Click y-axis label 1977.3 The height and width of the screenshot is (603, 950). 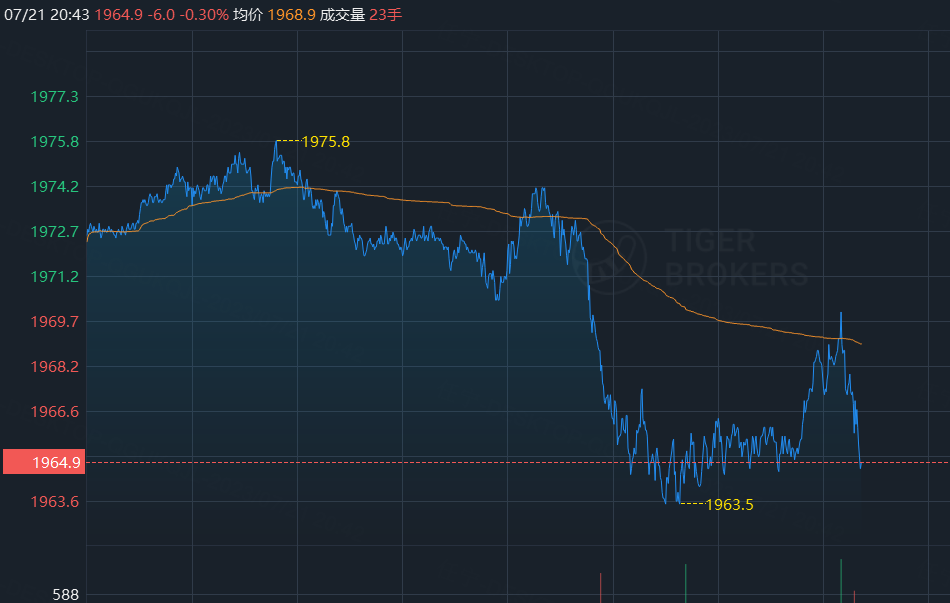pos(55,96)
